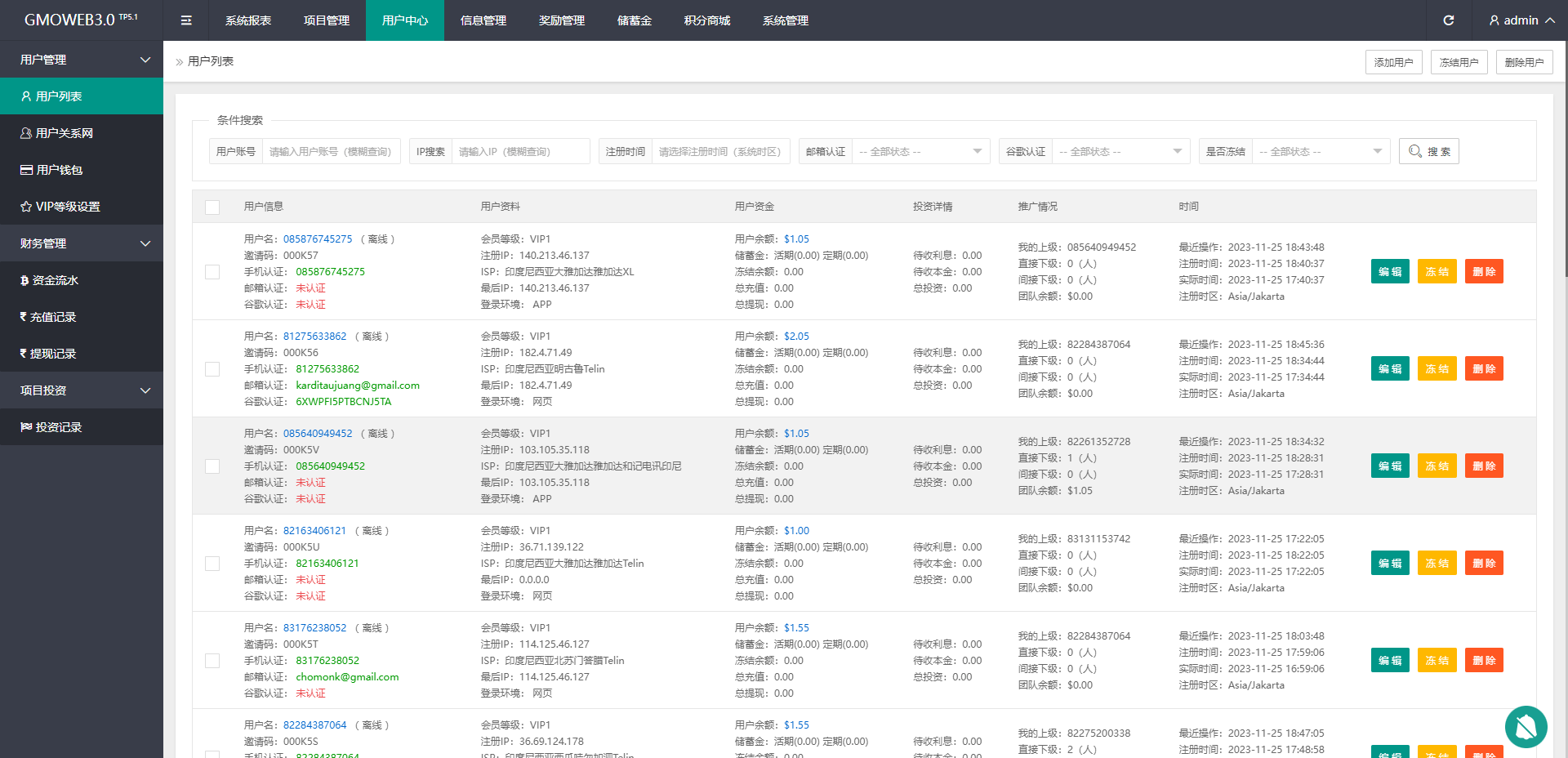The width and height of the screenshot is (1568, 758).
Task: Click the floating bell icon at bottom right
Action: [1526, 726]
